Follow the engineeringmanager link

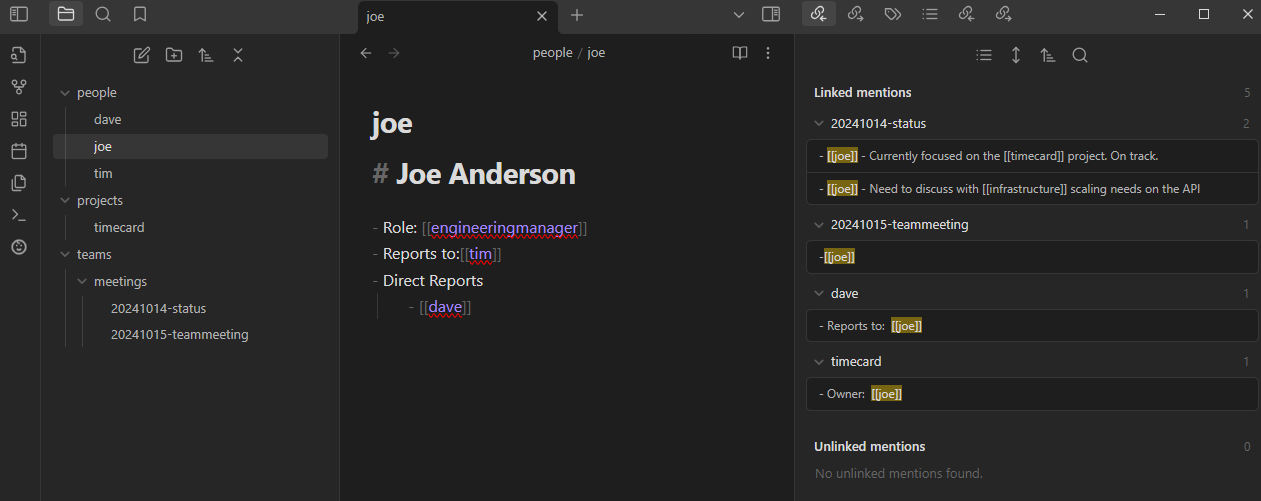pyautogui.click(x=505, y=228)
